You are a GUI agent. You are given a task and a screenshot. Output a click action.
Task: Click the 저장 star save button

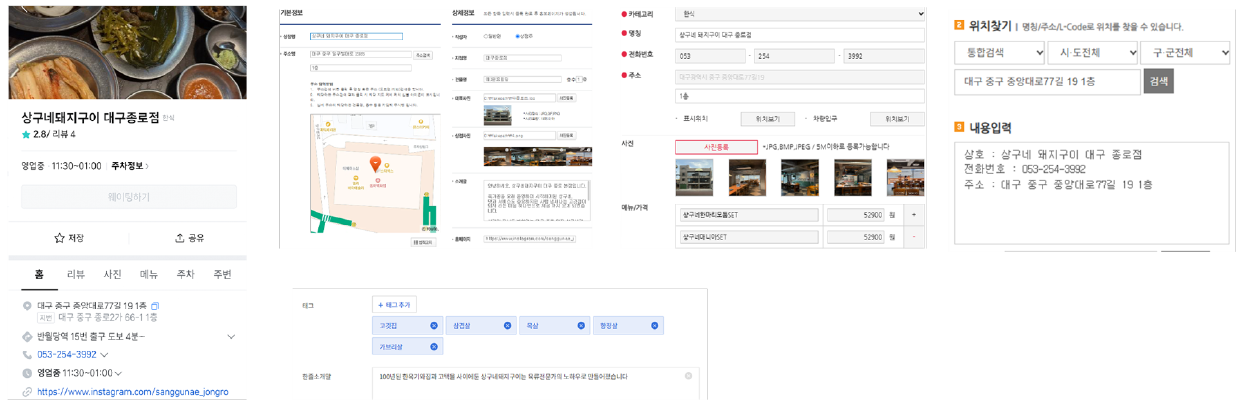pos(69,238)
